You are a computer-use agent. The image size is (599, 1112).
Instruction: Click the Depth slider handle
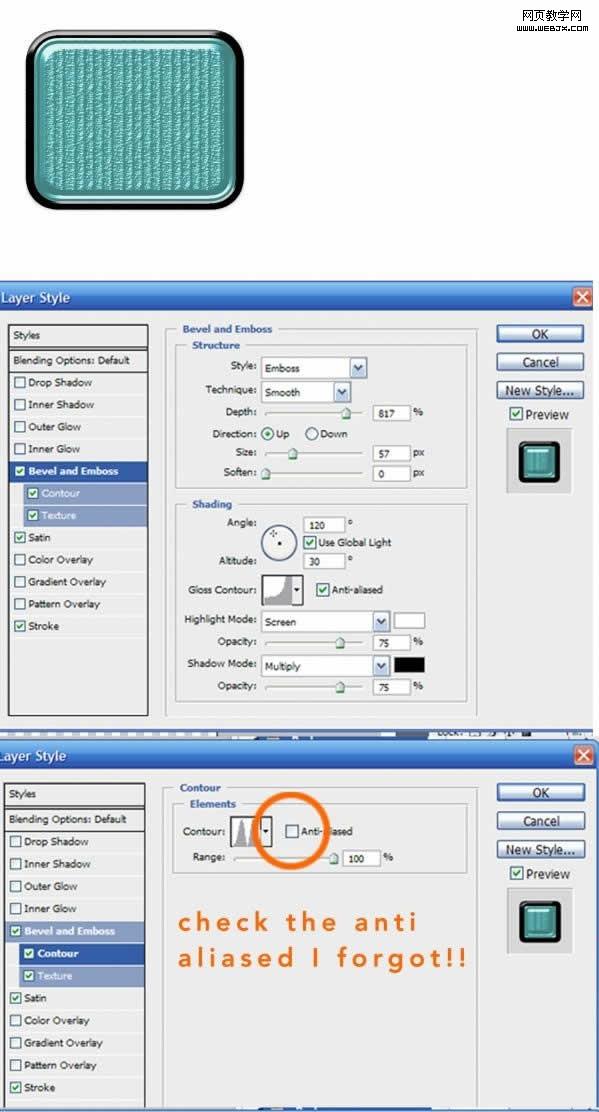pos(347,413)
